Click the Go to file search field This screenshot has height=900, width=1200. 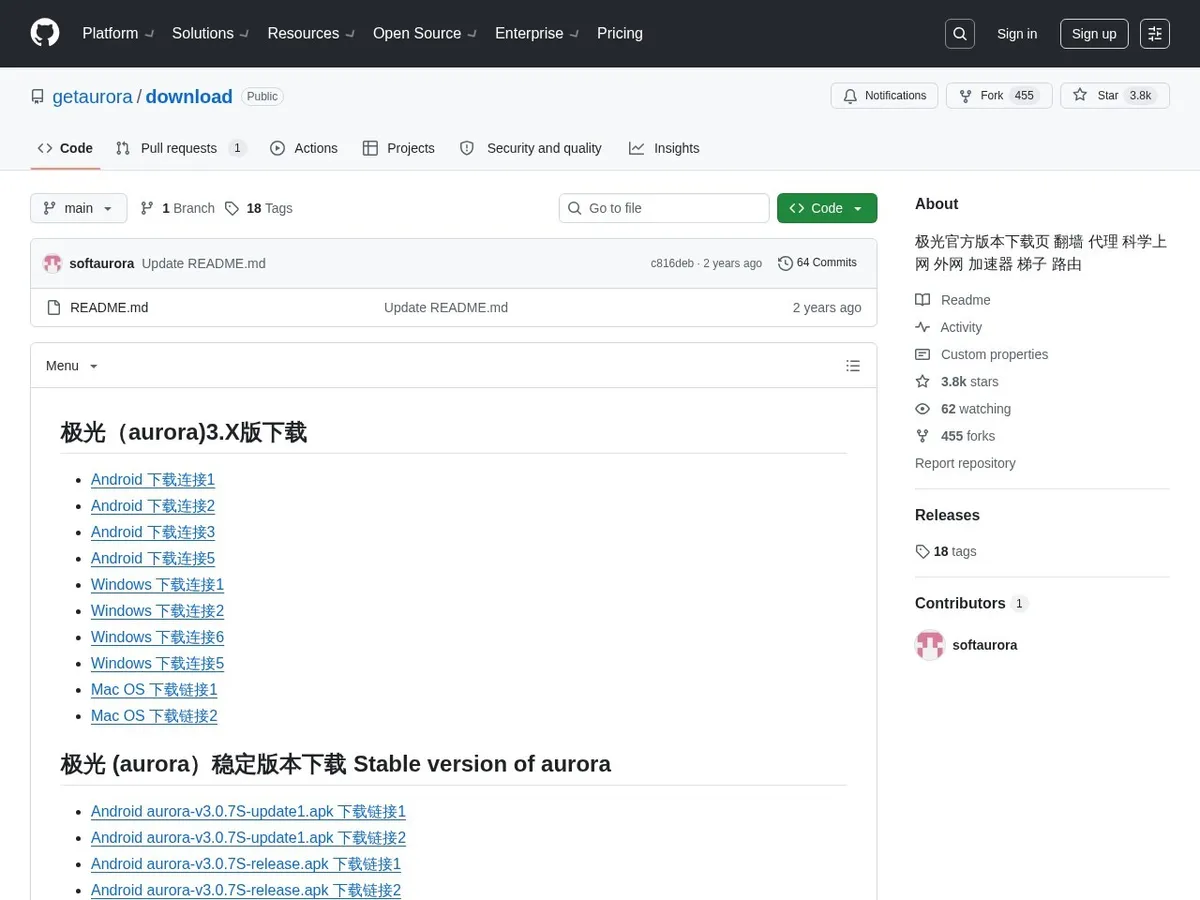[x=664, y=208]
